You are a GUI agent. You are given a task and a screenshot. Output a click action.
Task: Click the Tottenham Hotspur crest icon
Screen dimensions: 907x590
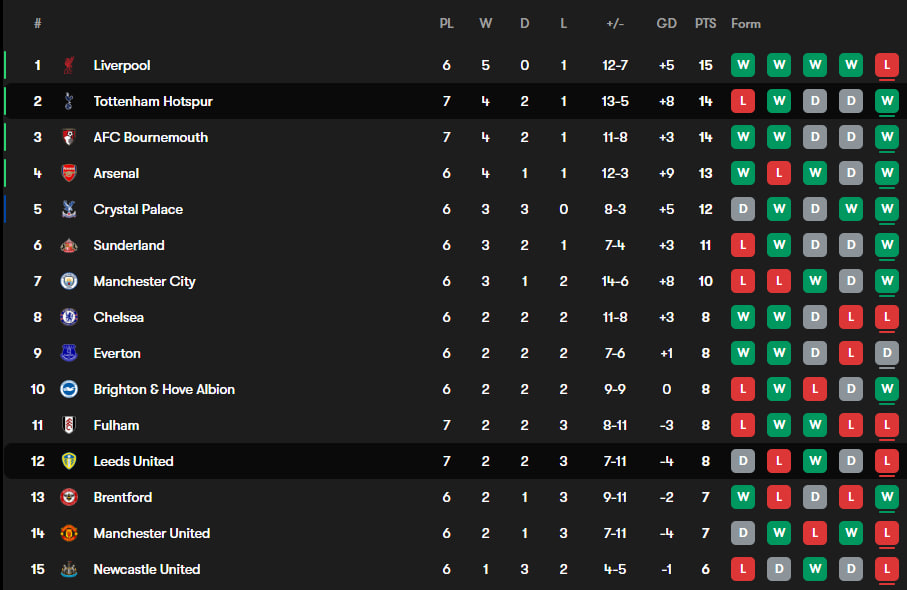coord(69,101)
